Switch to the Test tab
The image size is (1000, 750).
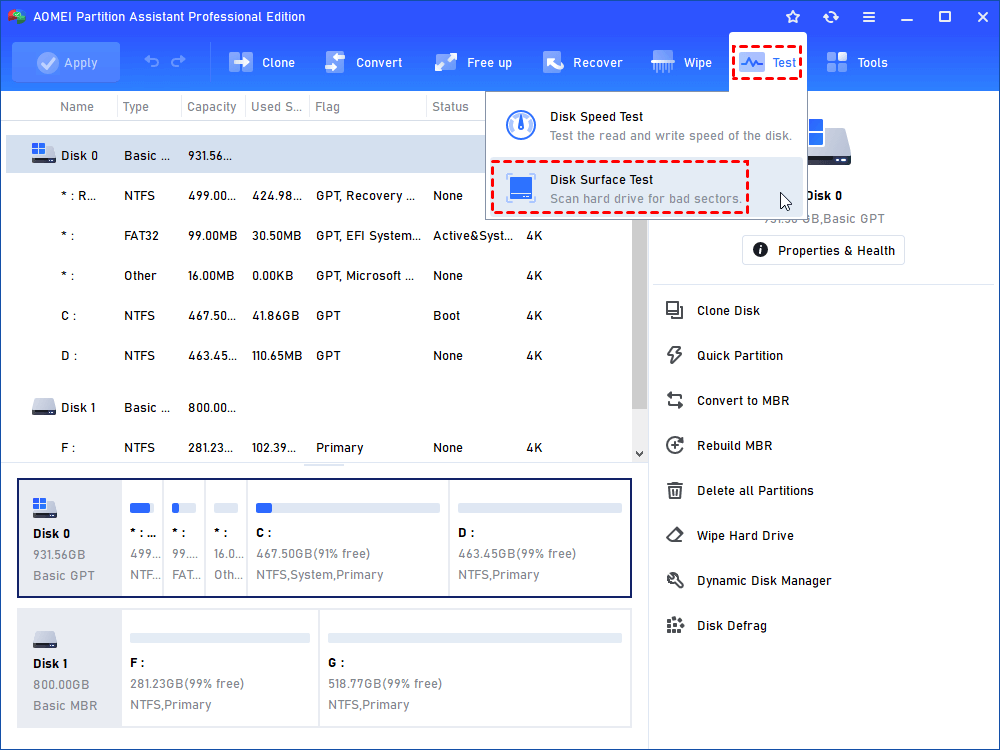767,62
